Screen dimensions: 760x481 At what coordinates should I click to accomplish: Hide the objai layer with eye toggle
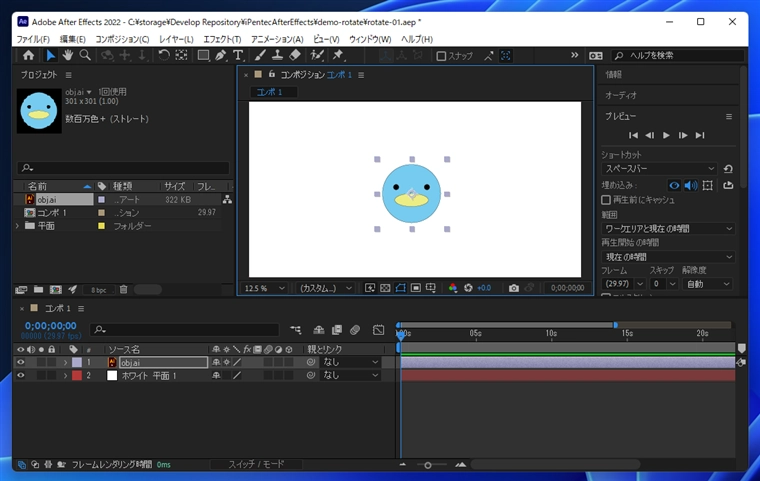click(20, 362)
